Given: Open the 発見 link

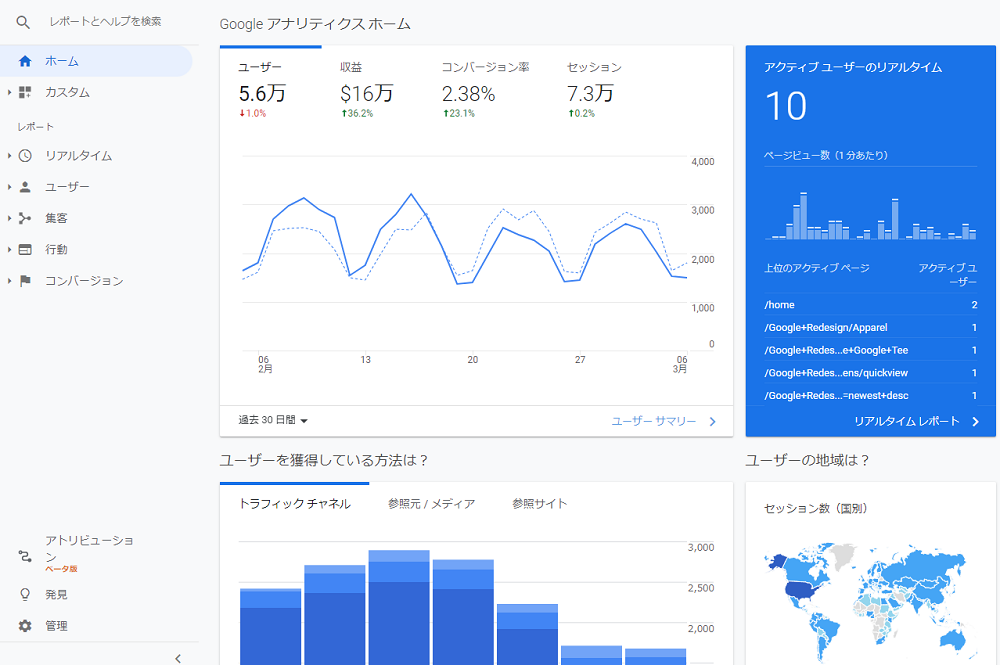Looking at the screenshot, I should click(56, 594).
